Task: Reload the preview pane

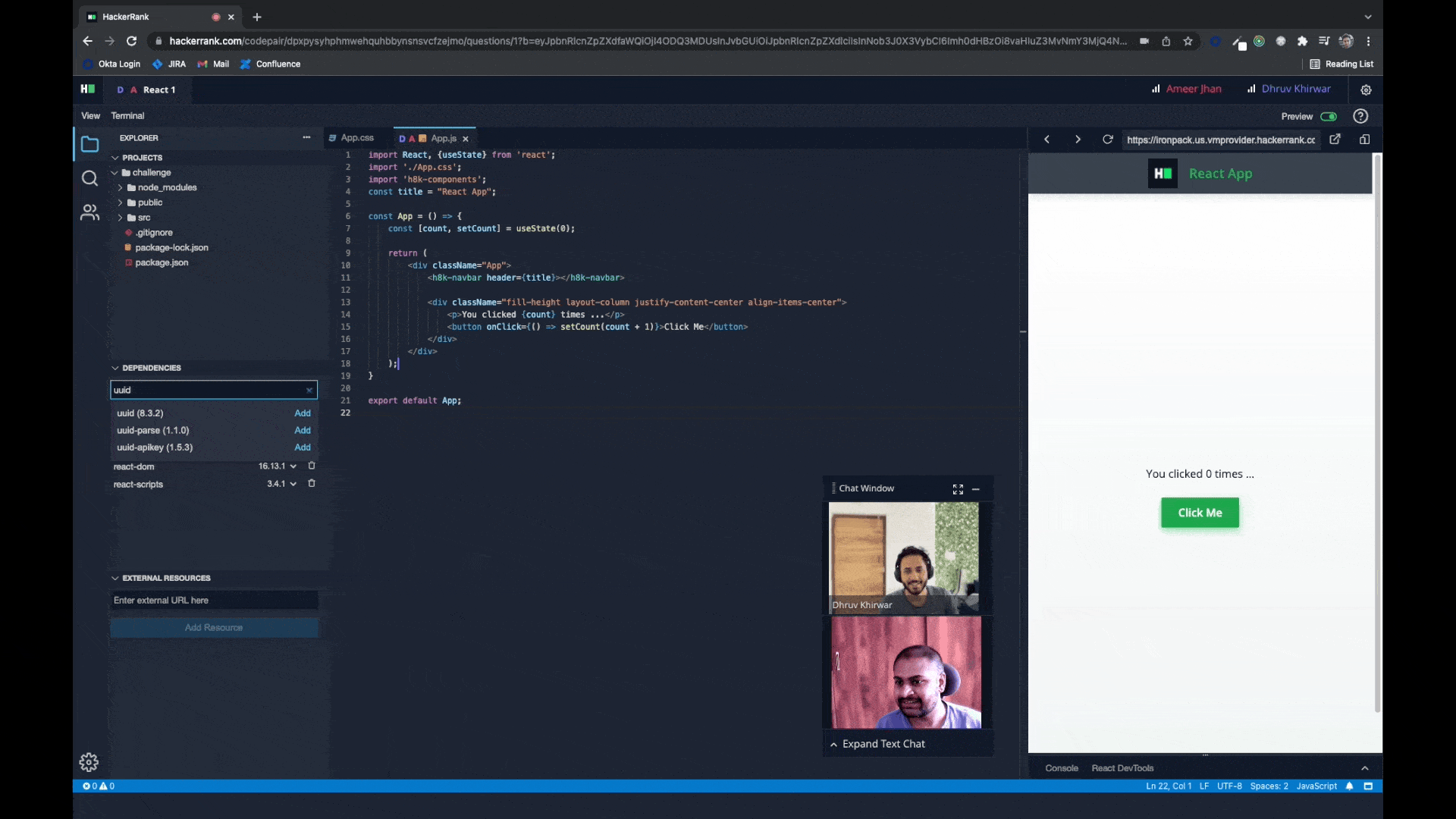Action: [x=1107, y=140]
